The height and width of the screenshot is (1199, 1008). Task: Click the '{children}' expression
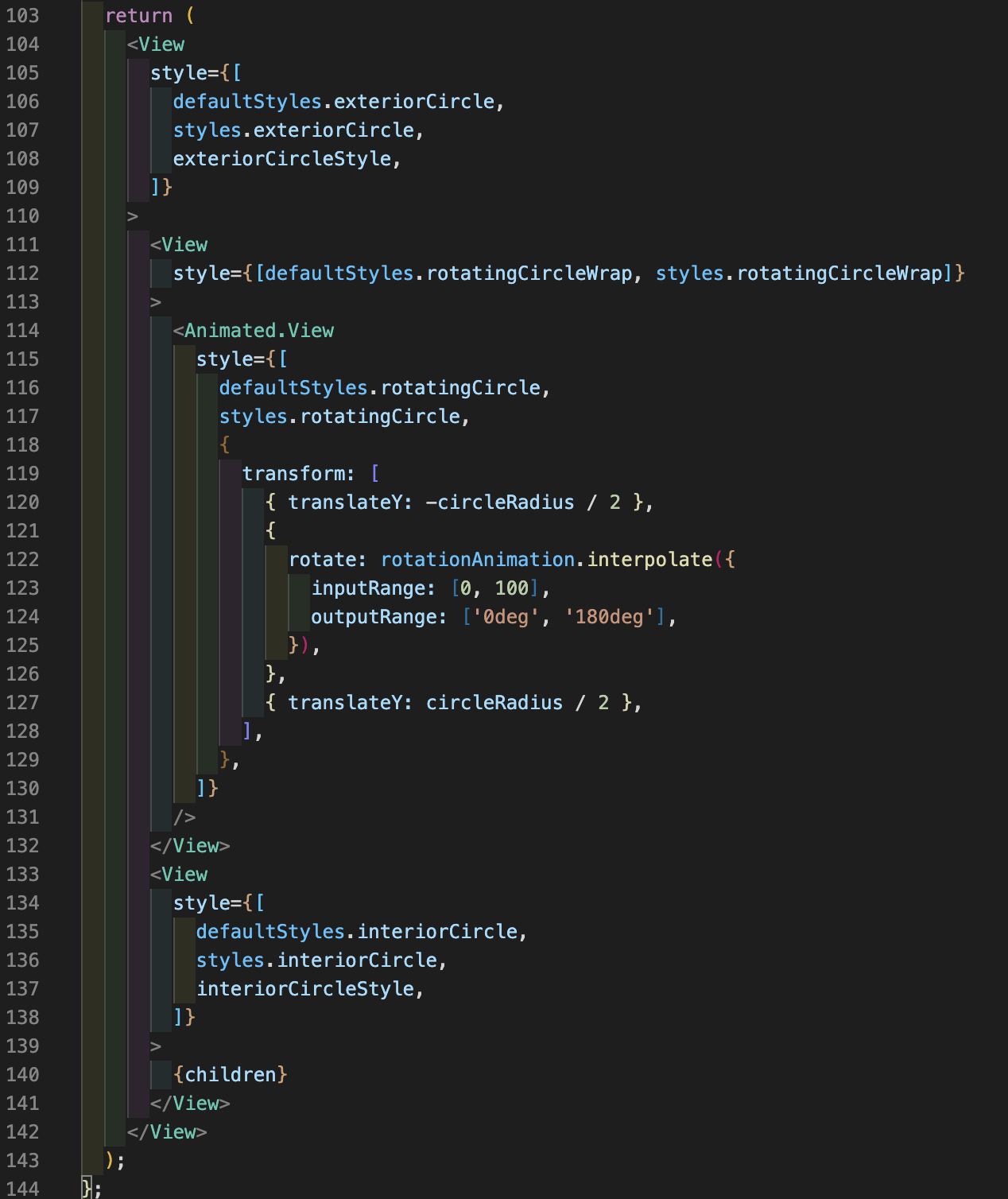pos(231,1074)
